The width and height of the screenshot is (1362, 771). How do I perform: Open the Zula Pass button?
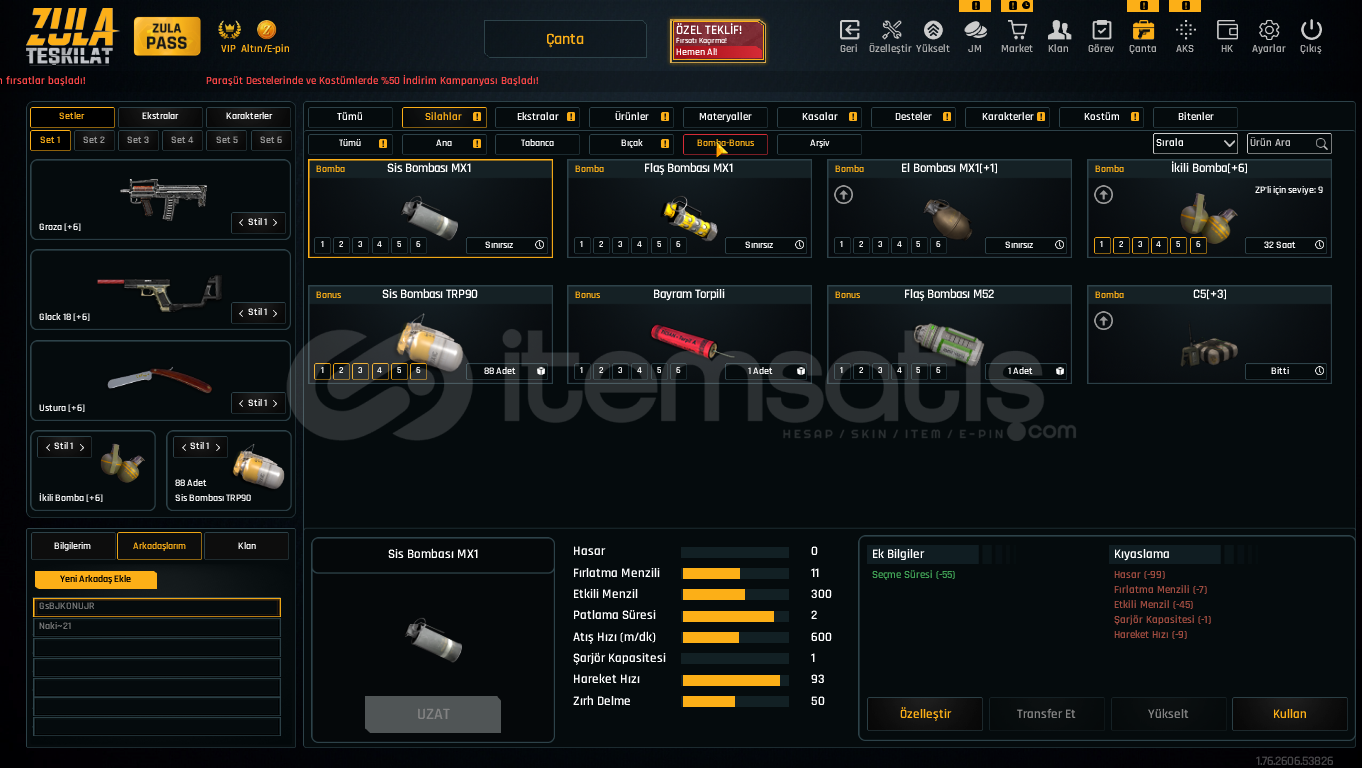click(166, 37)
